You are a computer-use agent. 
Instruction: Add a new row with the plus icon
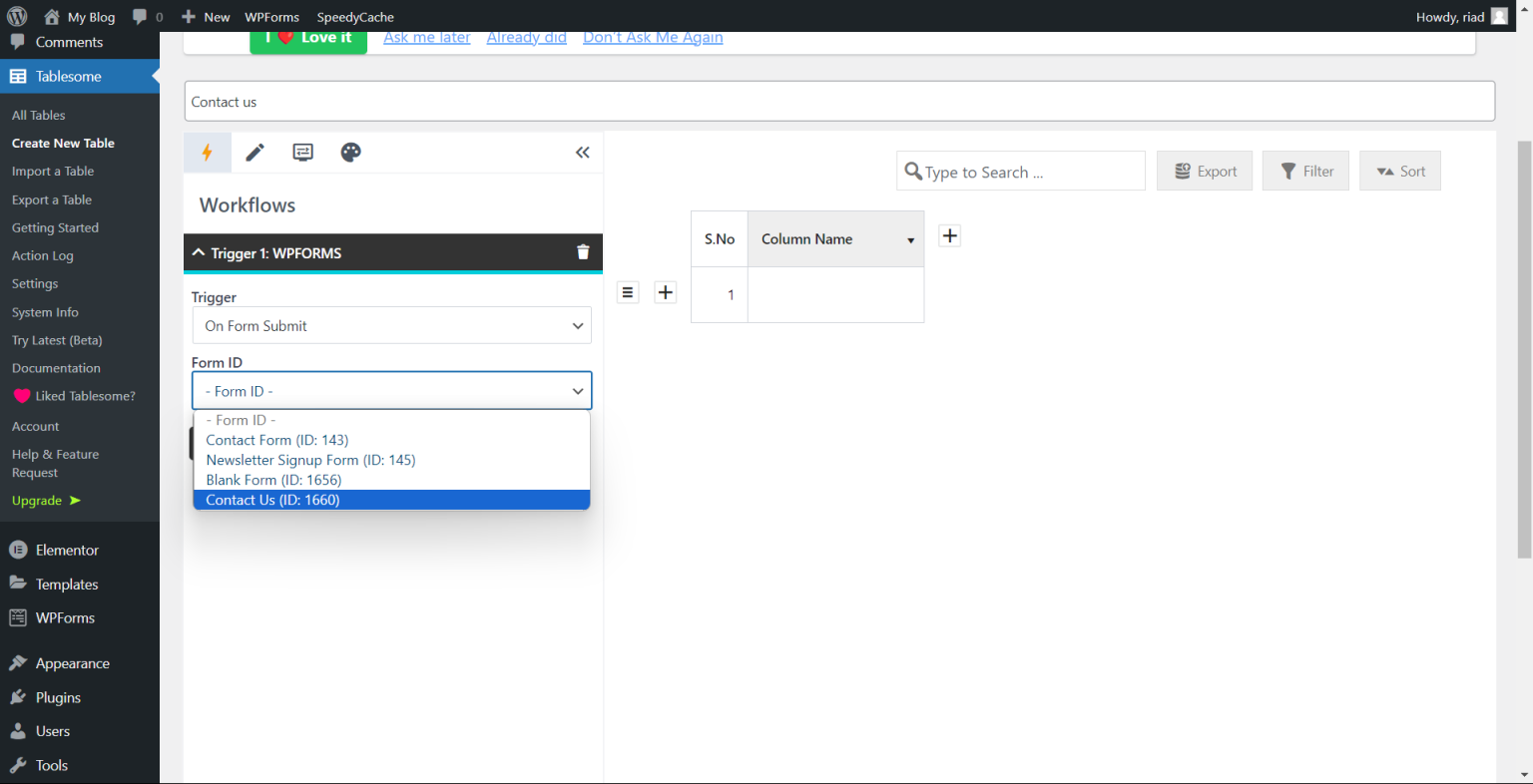click(665, 291)
